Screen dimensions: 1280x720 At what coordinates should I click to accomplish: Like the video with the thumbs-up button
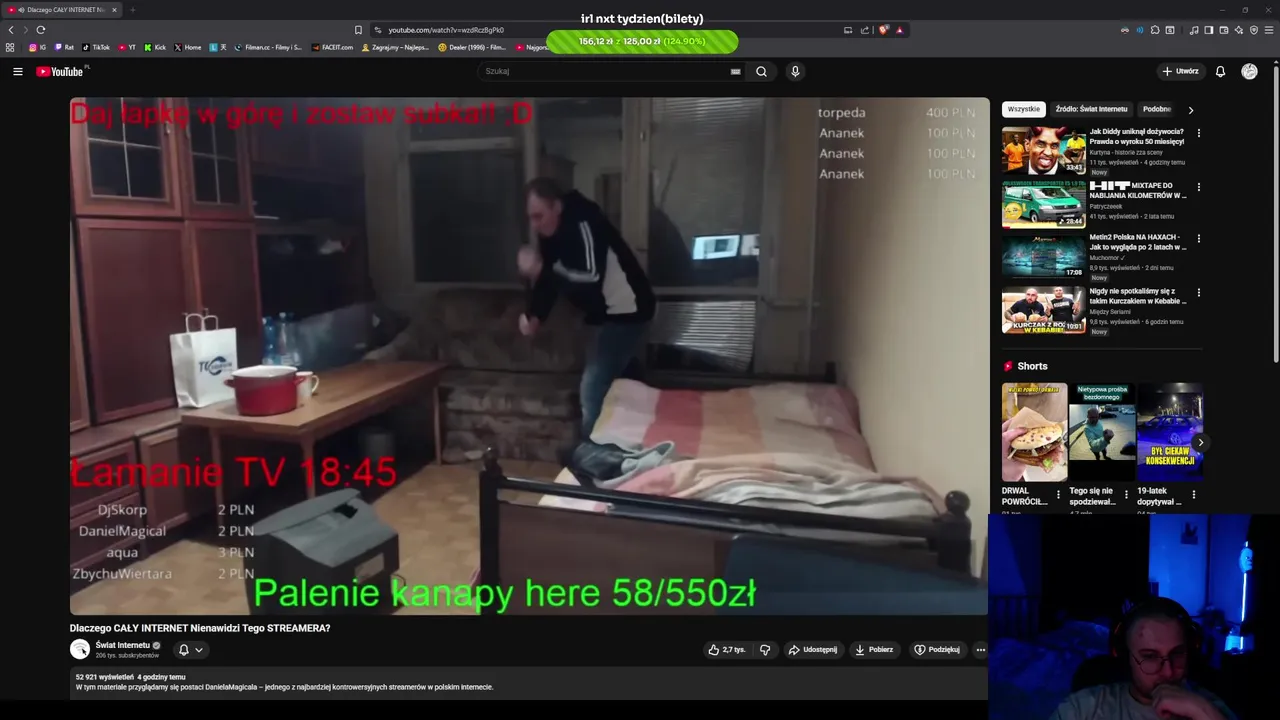[x=727, y=650]
